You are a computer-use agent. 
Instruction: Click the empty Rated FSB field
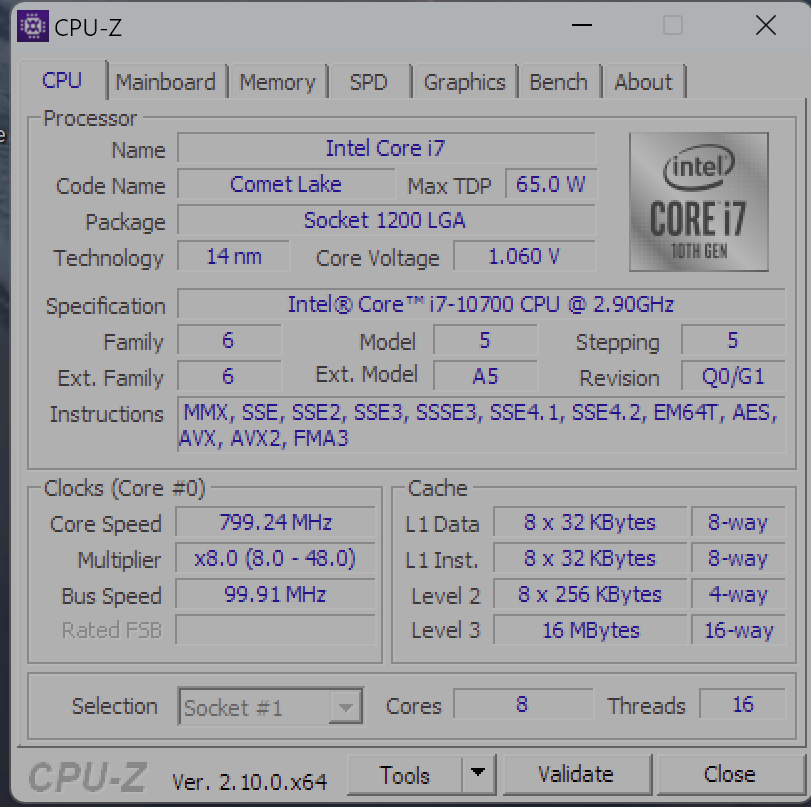tap(275, 630)
